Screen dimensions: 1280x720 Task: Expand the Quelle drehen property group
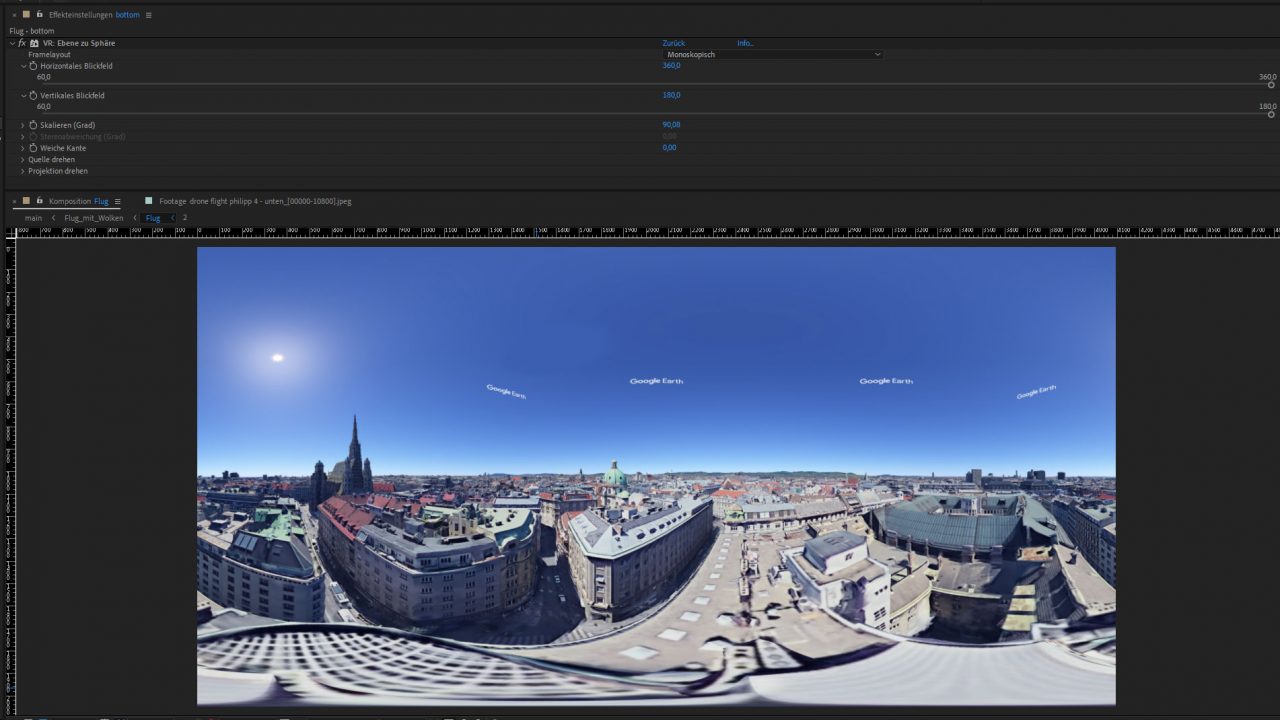(23, 160)
